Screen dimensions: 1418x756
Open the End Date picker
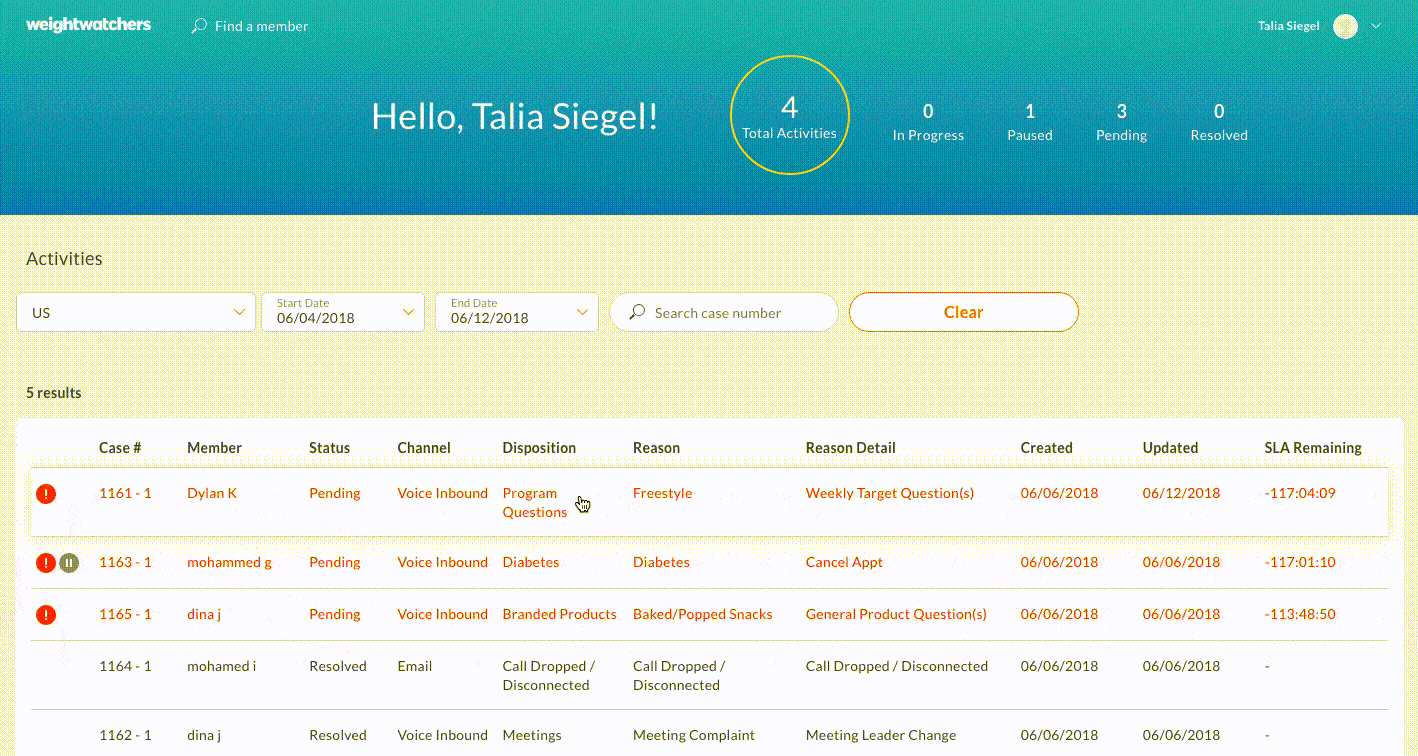pos(517,312)
